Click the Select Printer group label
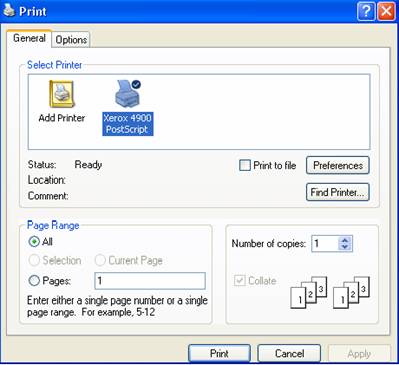The height and width of the screenshot is (365, 399). (54, 65)
